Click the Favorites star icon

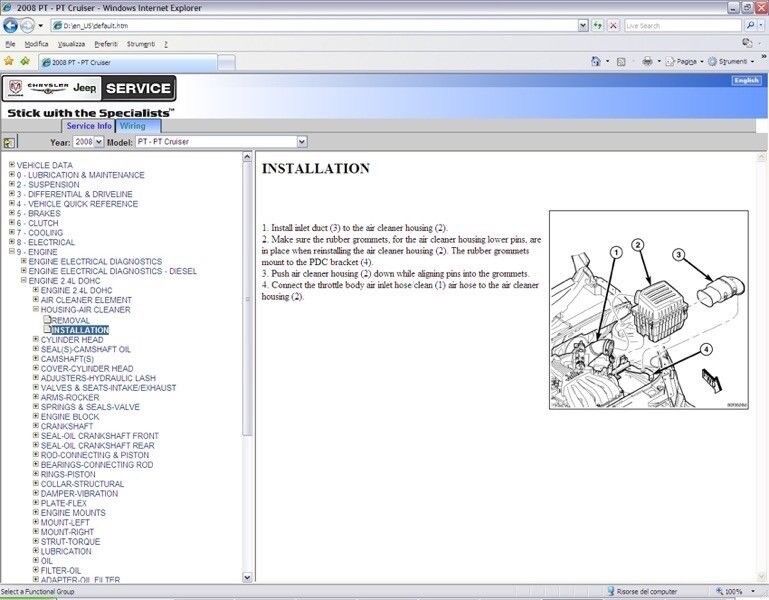click(x=9, y=61)
